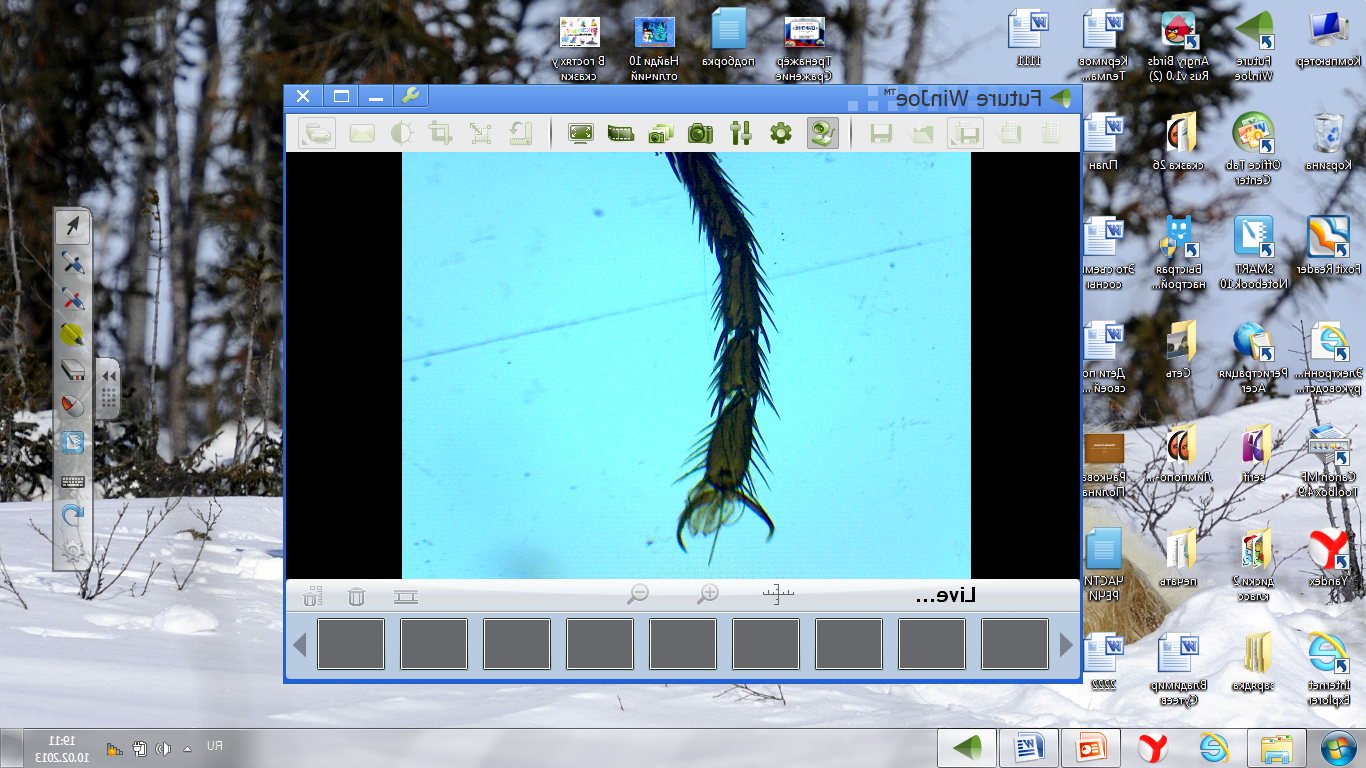Click the webcam live view icon
The width and height of the screenshot is (1366, 768).
pyautogui.click(x=823, y=133)
